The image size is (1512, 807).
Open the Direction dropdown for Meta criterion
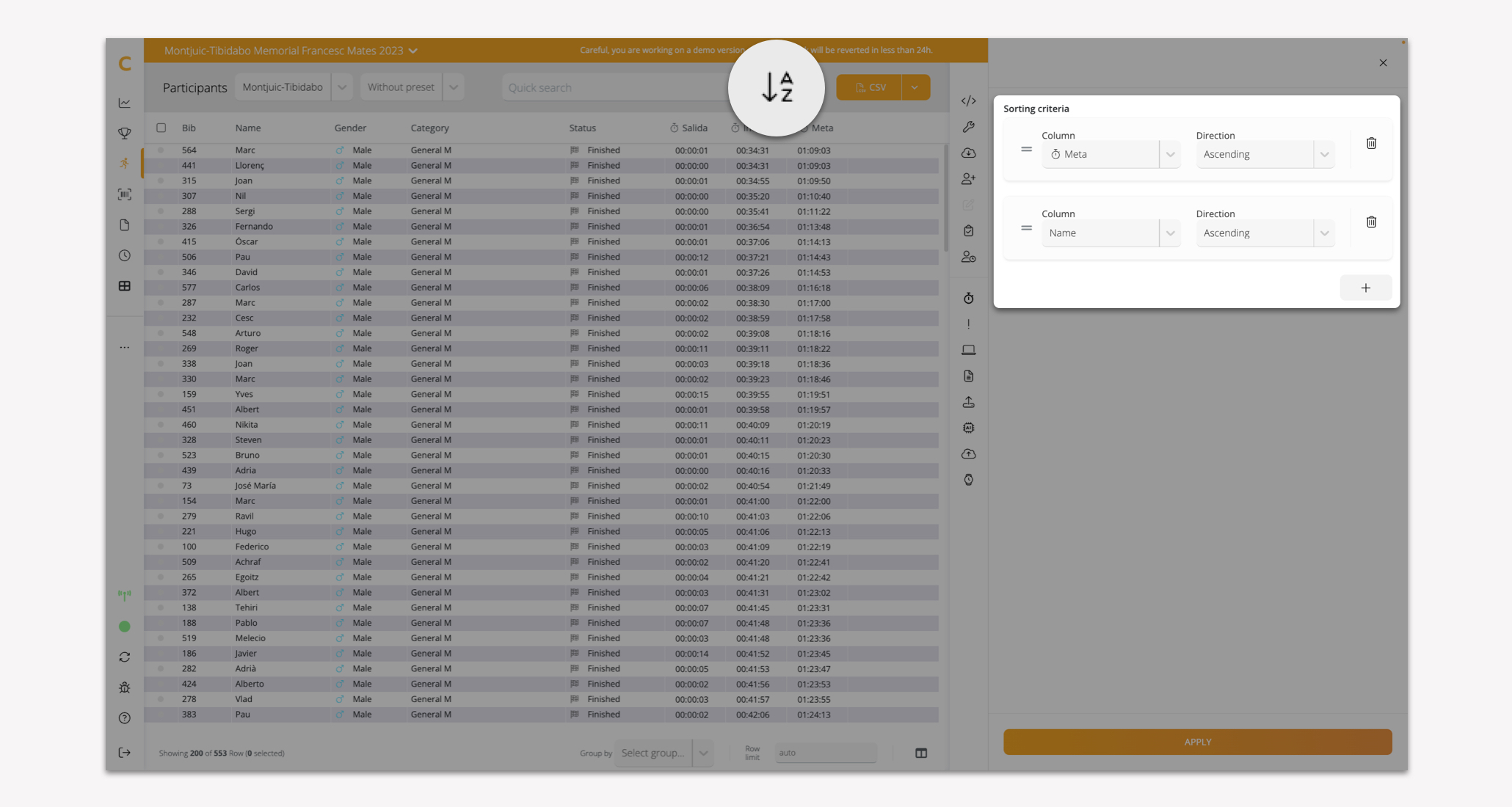(1265, 154)
